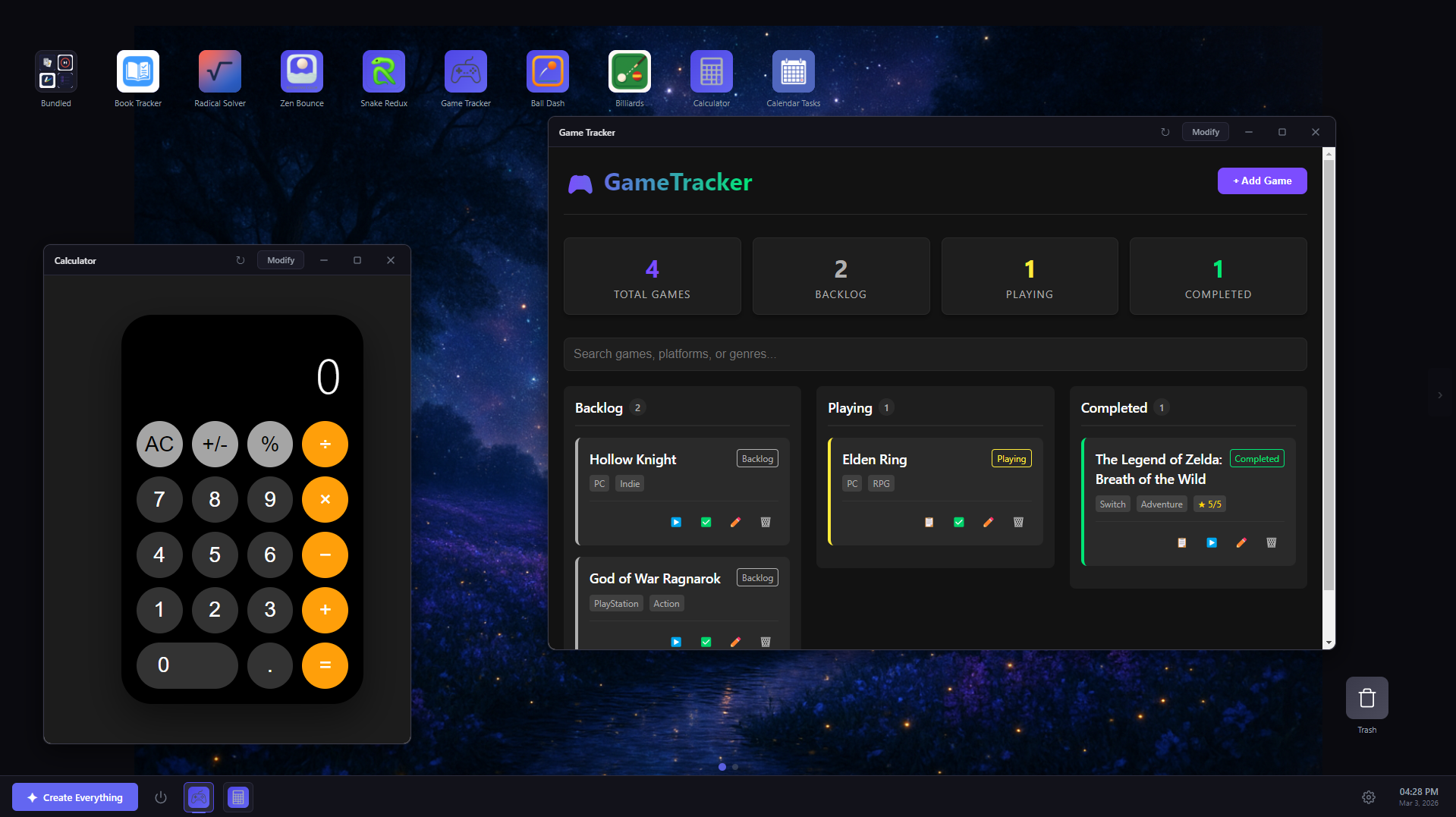1456x817 pixels.
Task: Click the percent key on the calculator
Action: point(270,444)
